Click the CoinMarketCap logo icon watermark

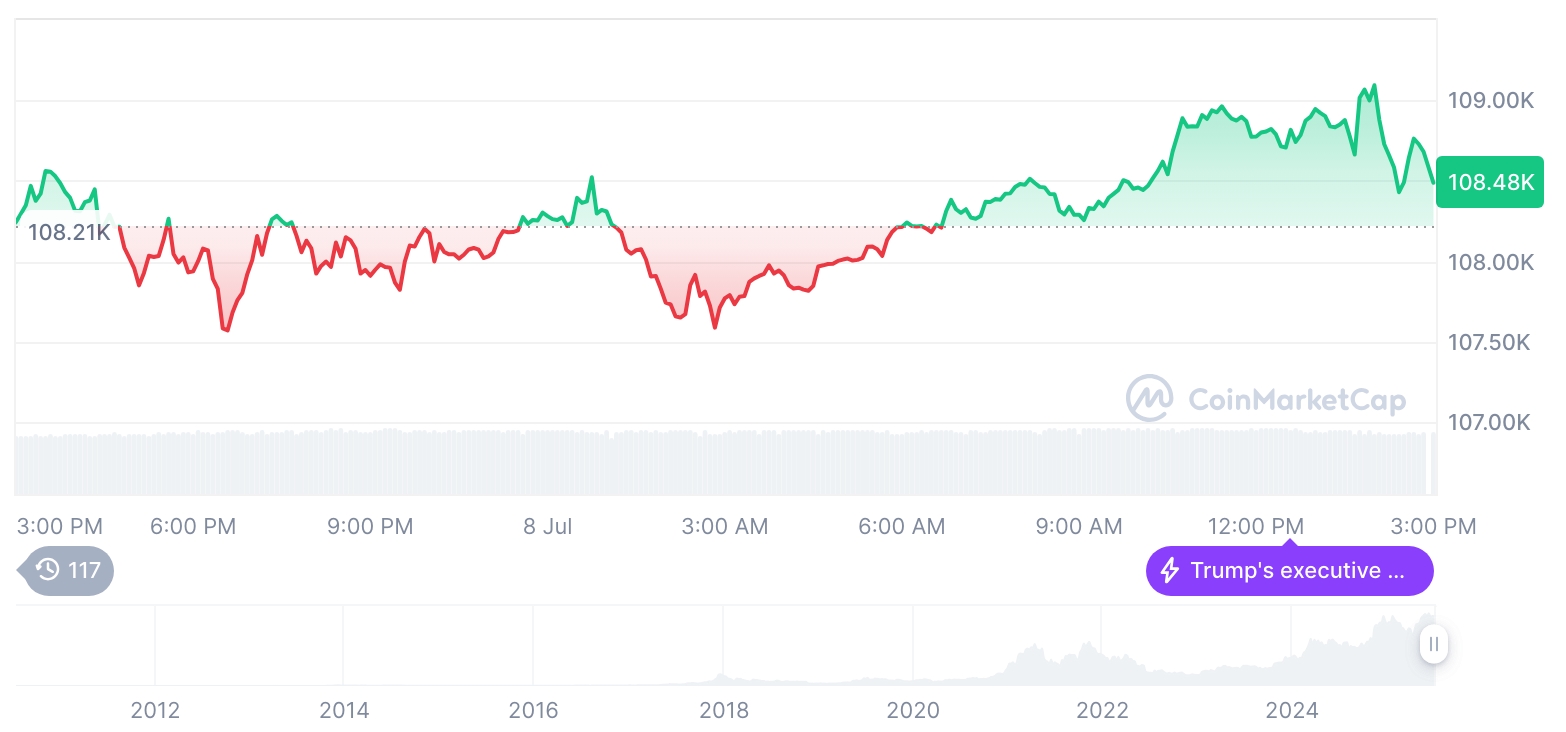coord(1150,399)
